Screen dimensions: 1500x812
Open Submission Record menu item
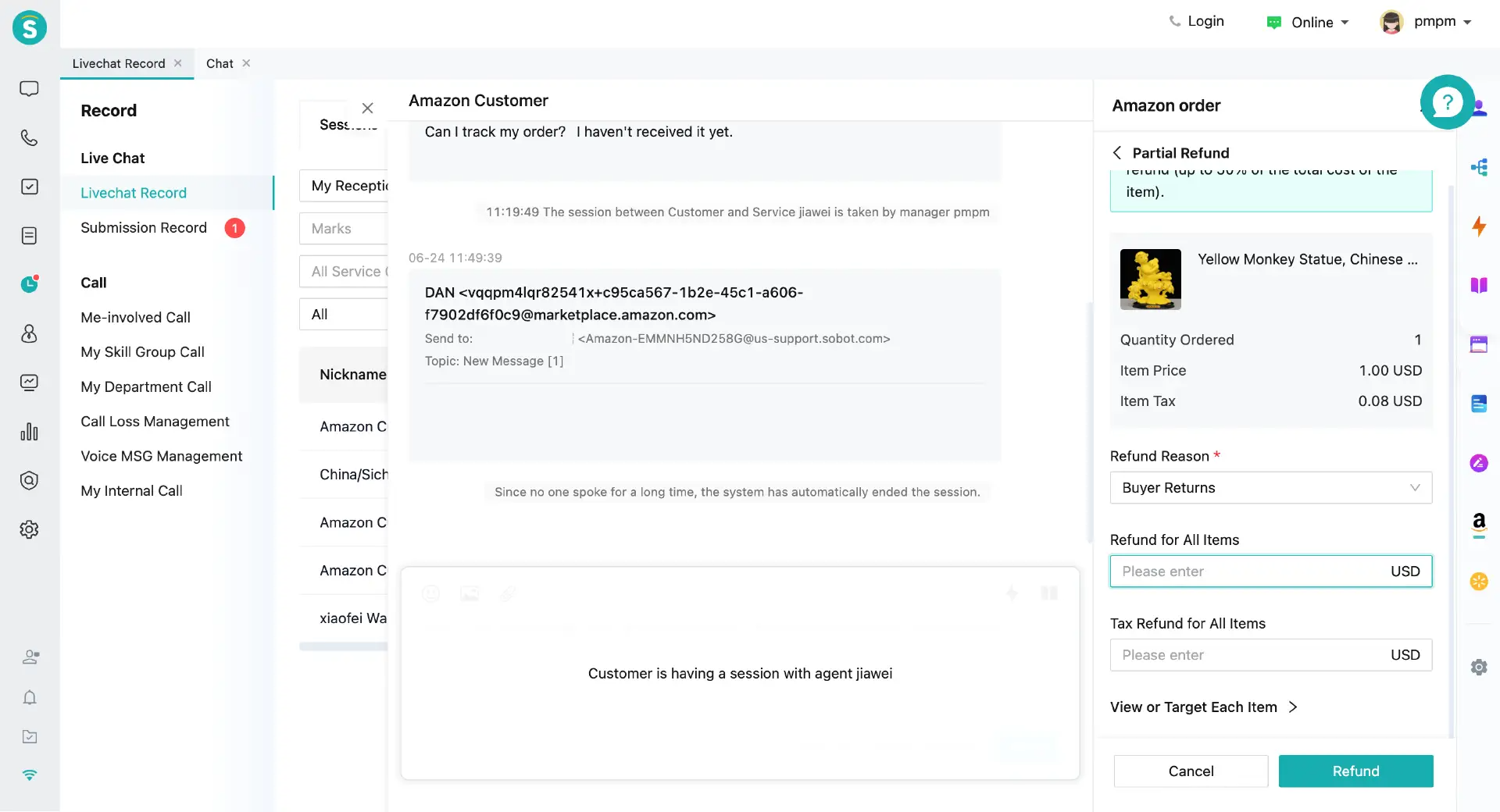pyautogui.click(x=144, y=228)
